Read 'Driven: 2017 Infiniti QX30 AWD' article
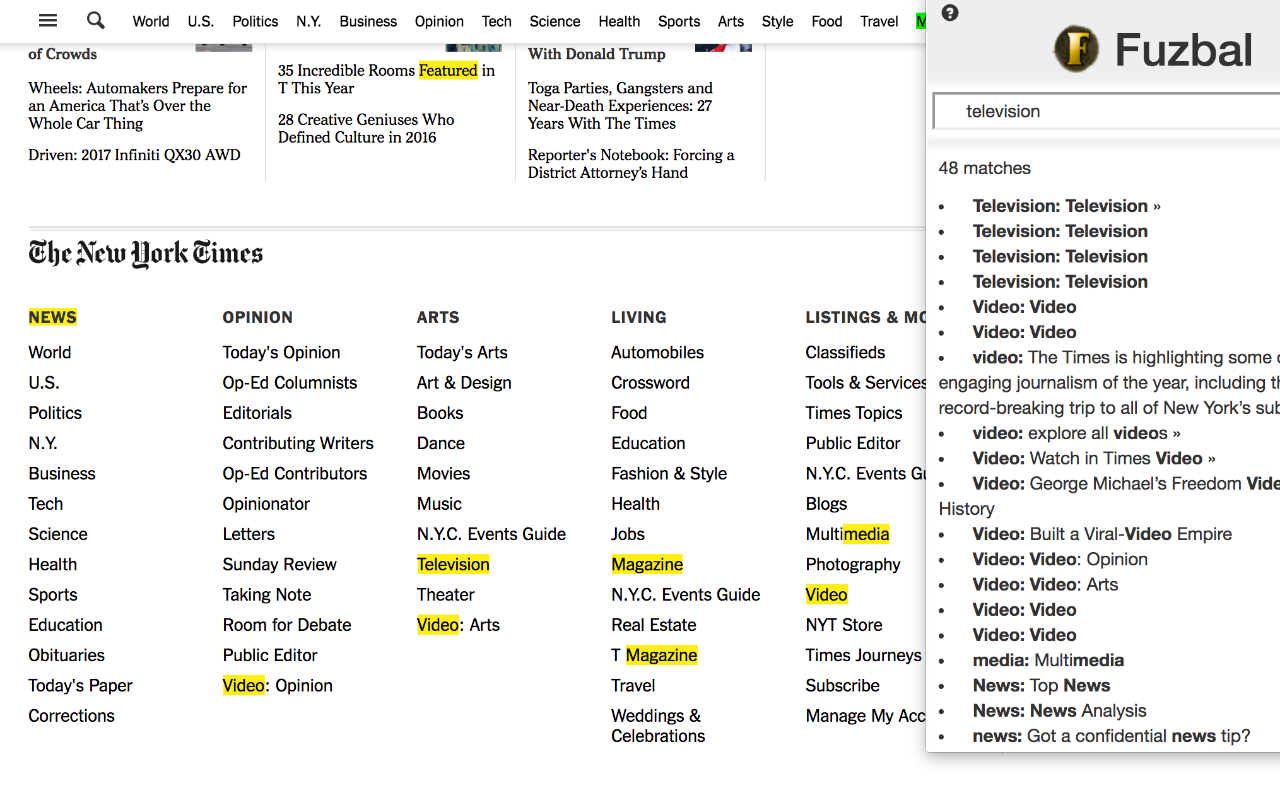1280x800 pixels. point(134,155)
